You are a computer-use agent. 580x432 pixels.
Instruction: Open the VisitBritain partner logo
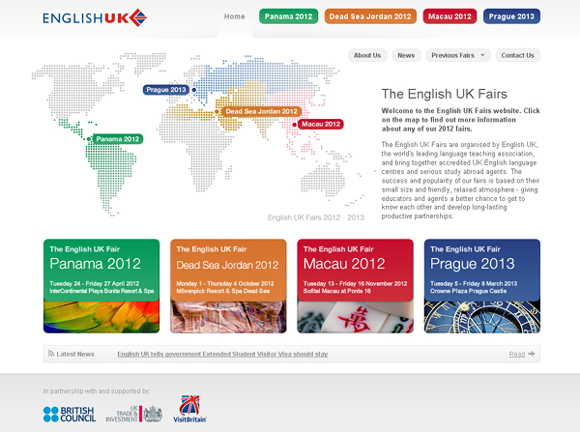(x=190, y=409)
